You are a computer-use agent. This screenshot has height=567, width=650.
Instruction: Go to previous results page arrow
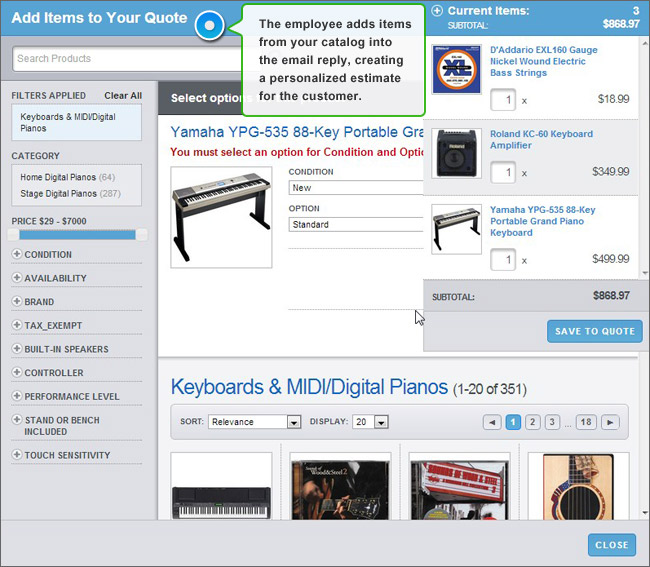(492, 422)
